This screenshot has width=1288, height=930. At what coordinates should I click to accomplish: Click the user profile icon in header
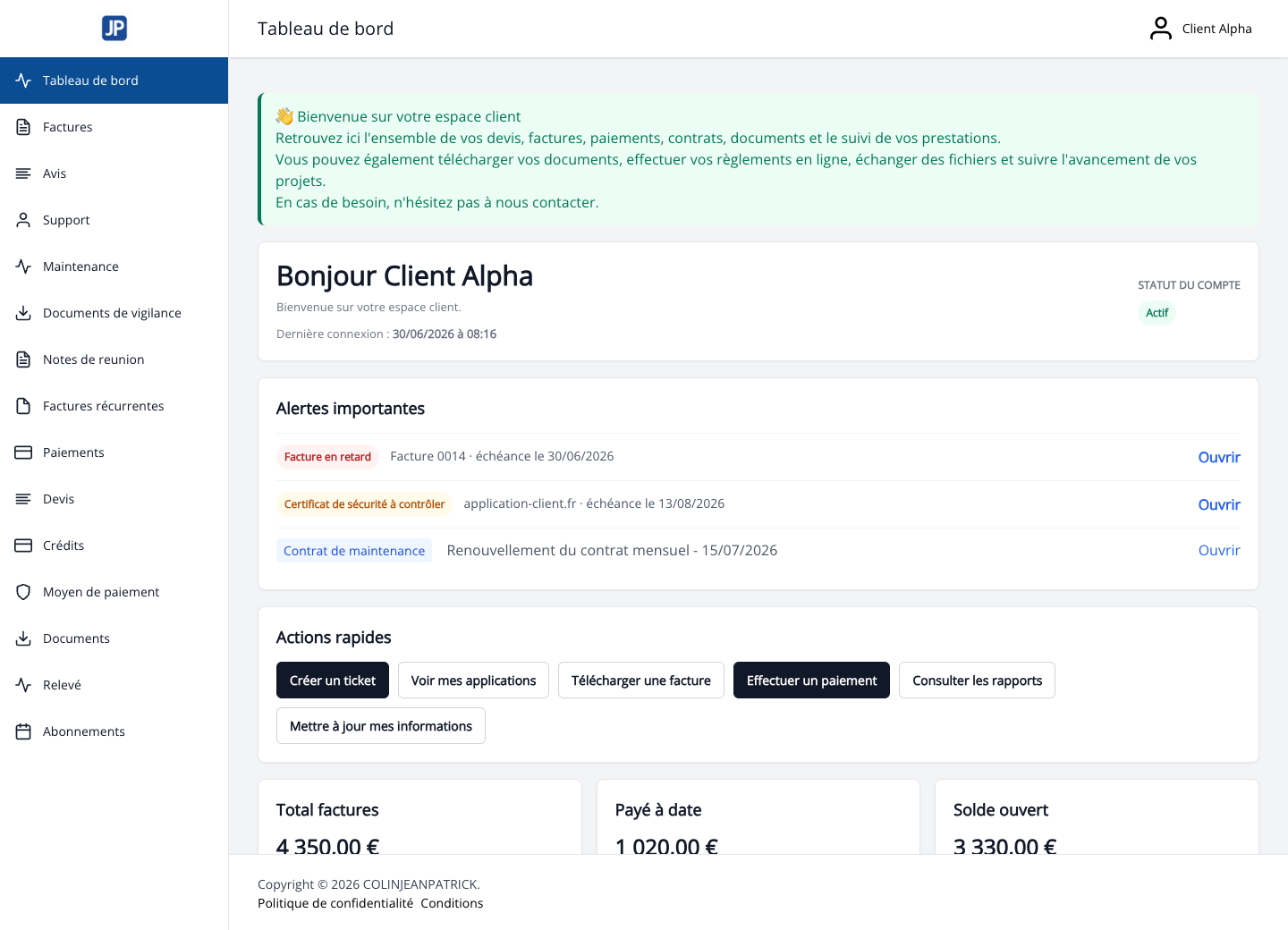click(1161, 29)
